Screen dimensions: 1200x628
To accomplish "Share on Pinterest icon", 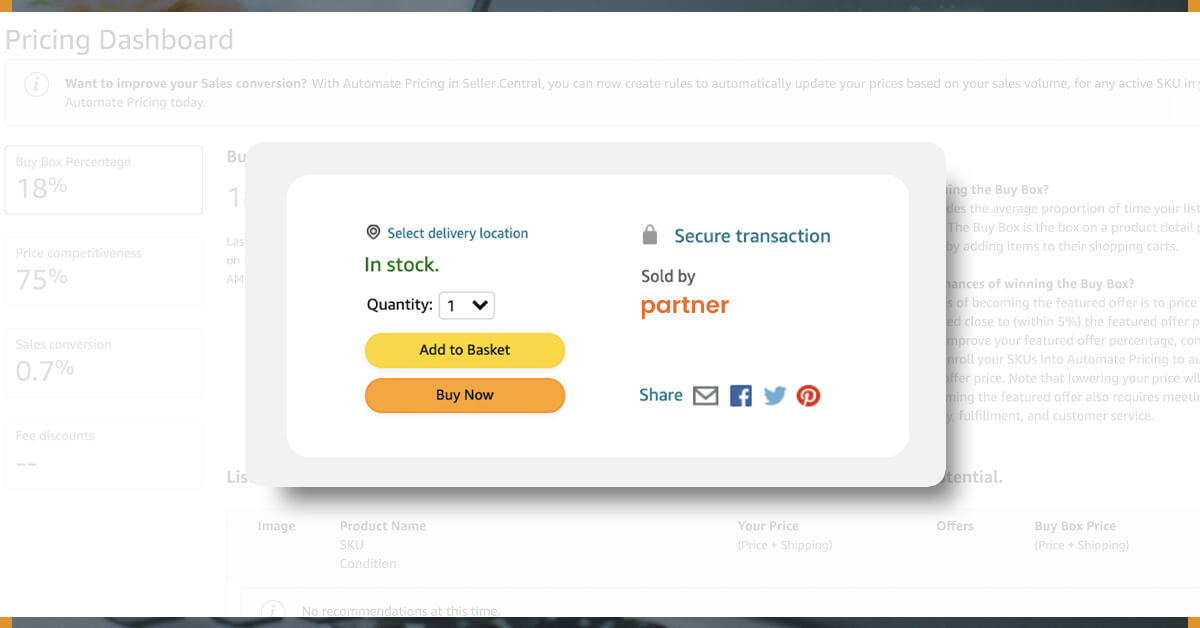I will [808, 396].
